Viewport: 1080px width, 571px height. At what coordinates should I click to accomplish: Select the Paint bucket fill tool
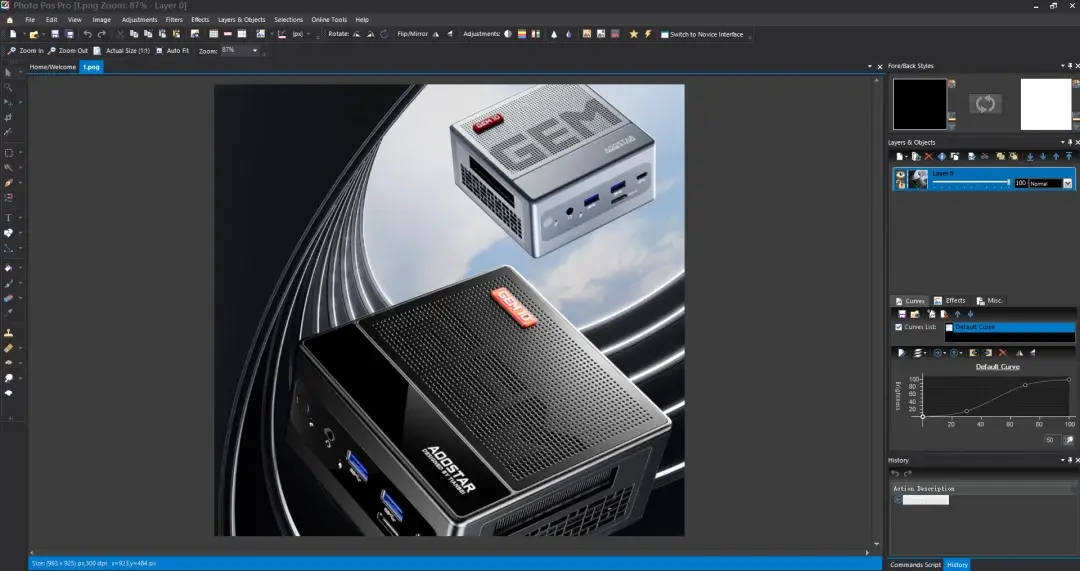[8, 268]
